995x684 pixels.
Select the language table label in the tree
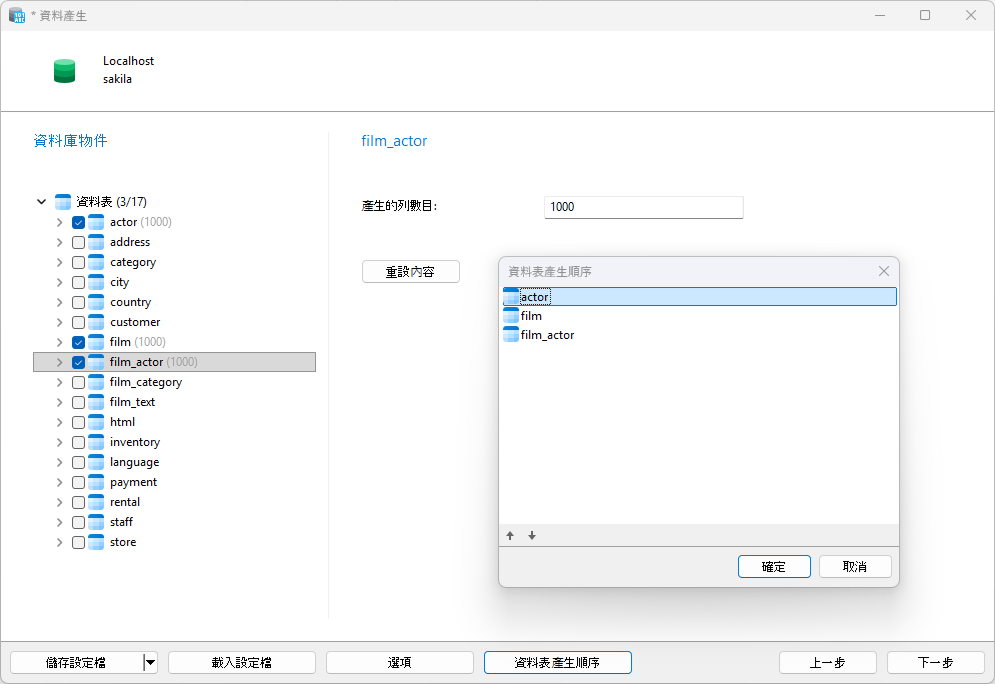(x=135, y=462)
